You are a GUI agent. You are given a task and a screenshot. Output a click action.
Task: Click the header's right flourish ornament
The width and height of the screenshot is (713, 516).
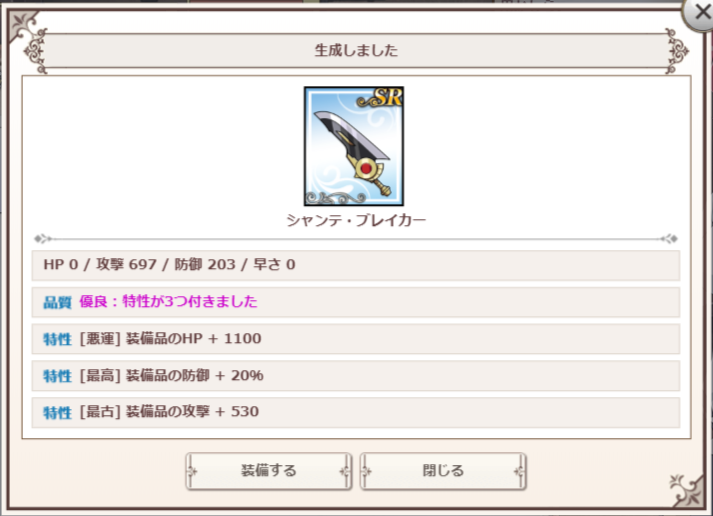[677, 51]
